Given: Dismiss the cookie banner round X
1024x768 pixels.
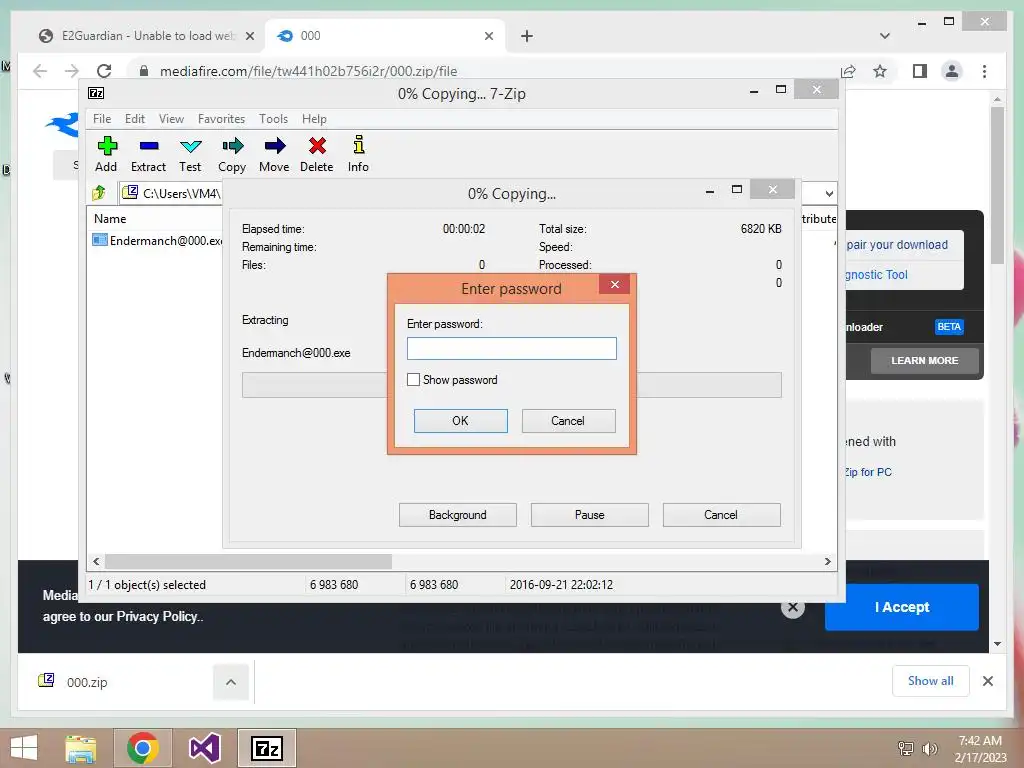Looking at the screenshot, I should click(793, 607).
